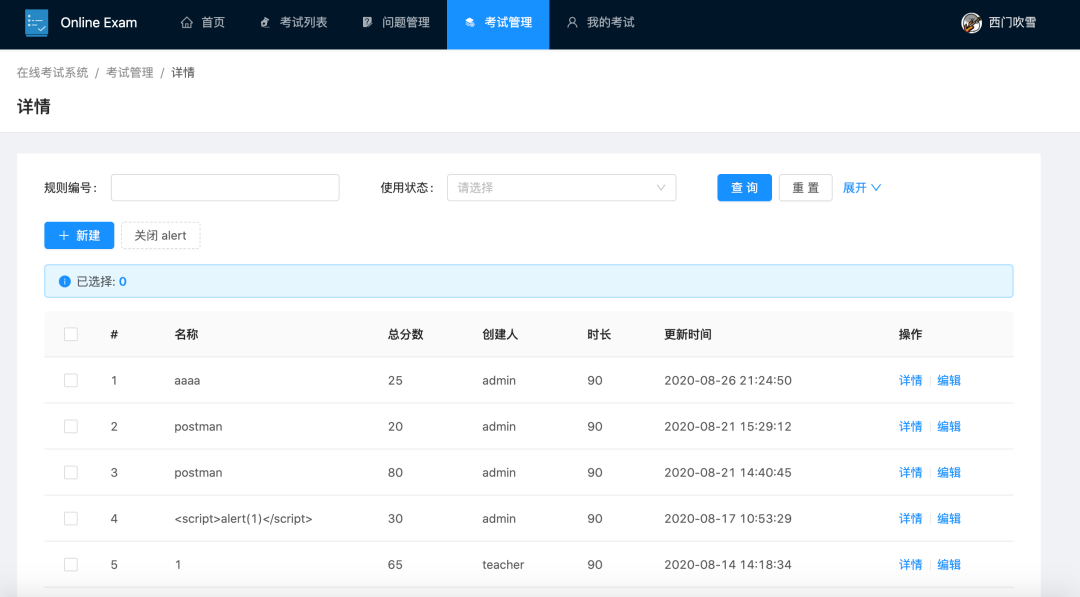Viewport: 1080px width, 597px height.
Task: Click the info icon in the blue alert bar
Action: pyautogui.click(x=62, y=281)
